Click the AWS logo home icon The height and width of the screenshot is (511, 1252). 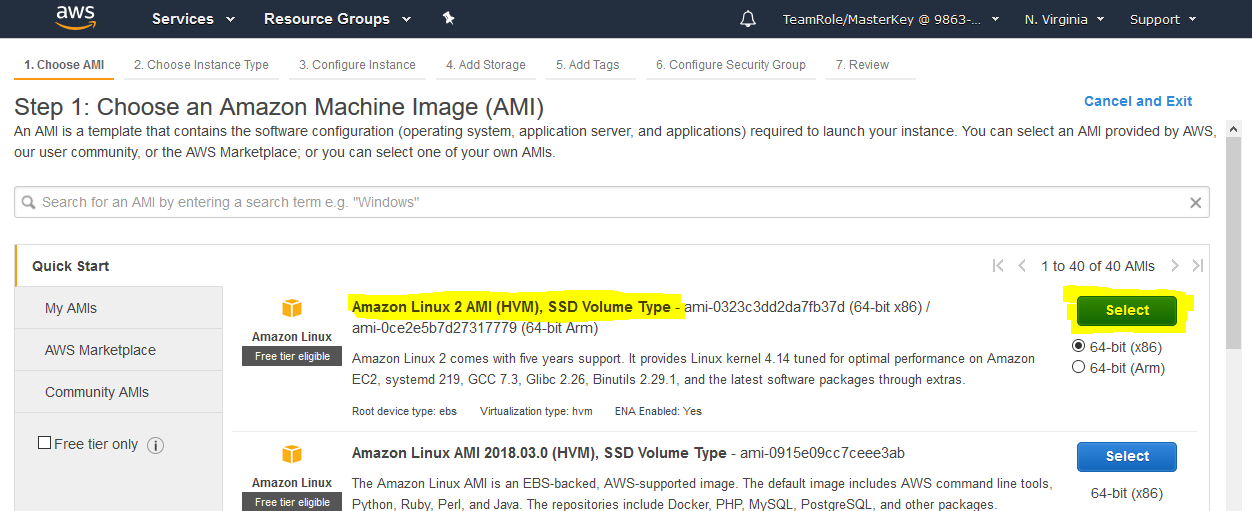click(75, 18)
